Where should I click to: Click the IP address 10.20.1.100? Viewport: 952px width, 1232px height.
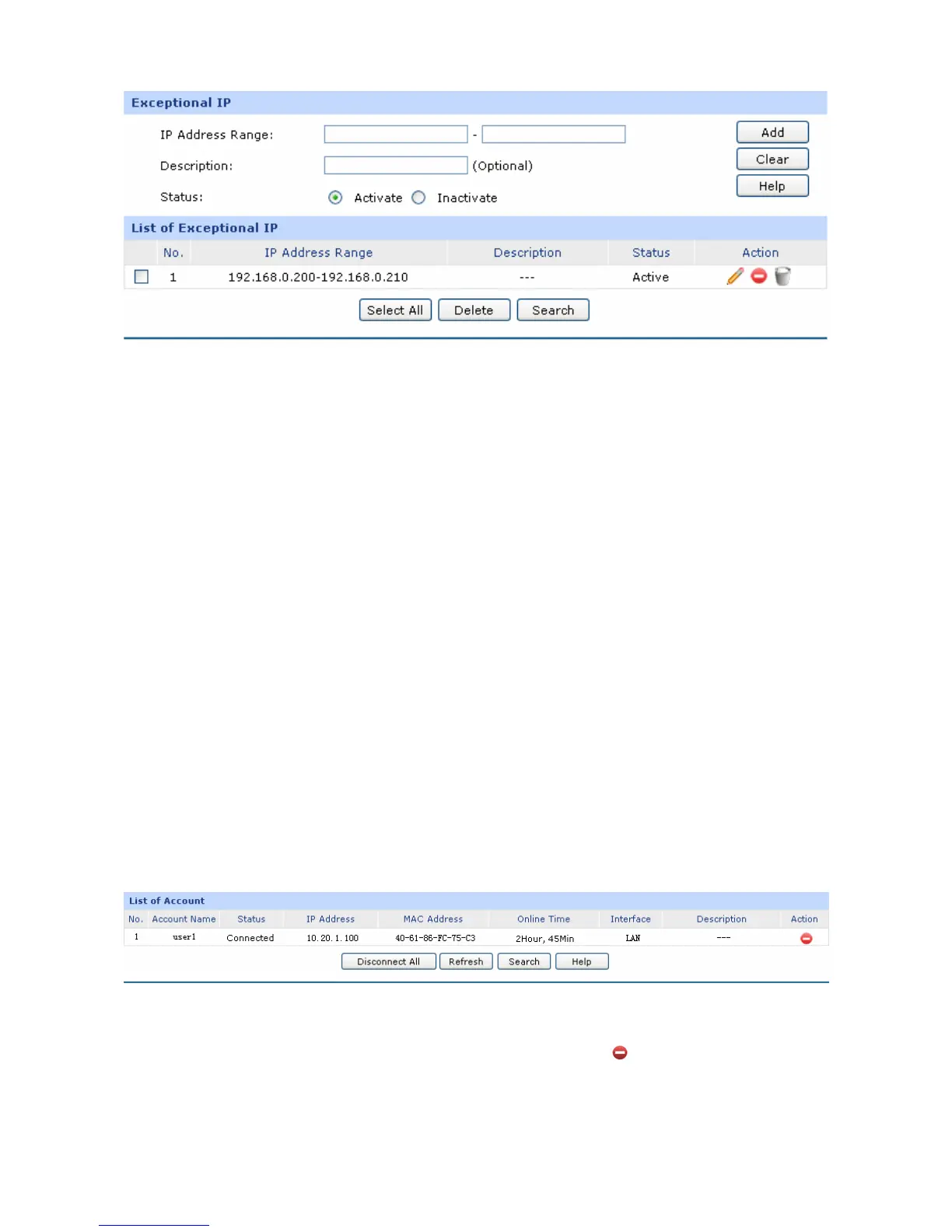click(x=333, y=938)
